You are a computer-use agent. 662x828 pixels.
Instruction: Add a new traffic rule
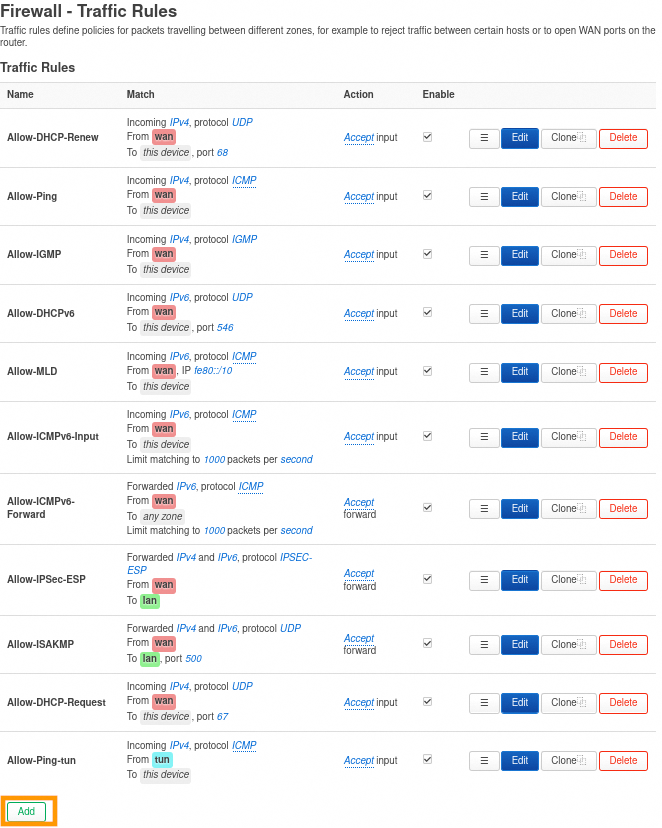coord(26,811)
